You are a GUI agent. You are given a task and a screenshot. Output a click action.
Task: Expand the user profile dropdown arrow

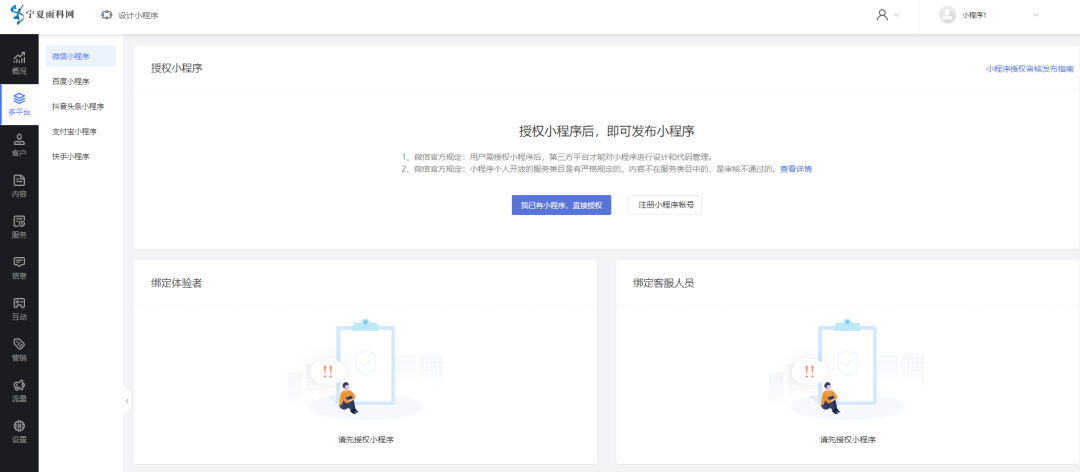click(x=896, y=14)
